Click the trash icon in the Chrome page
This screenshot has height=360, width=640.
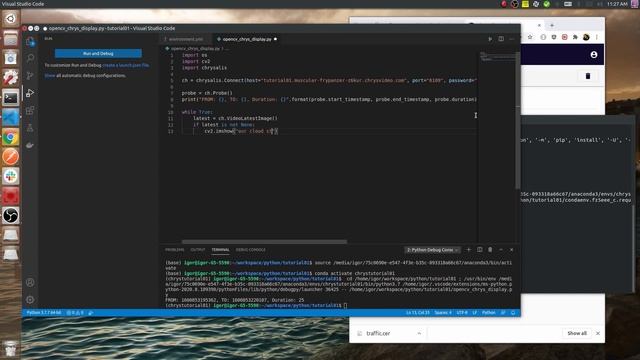tap(588, 76)
